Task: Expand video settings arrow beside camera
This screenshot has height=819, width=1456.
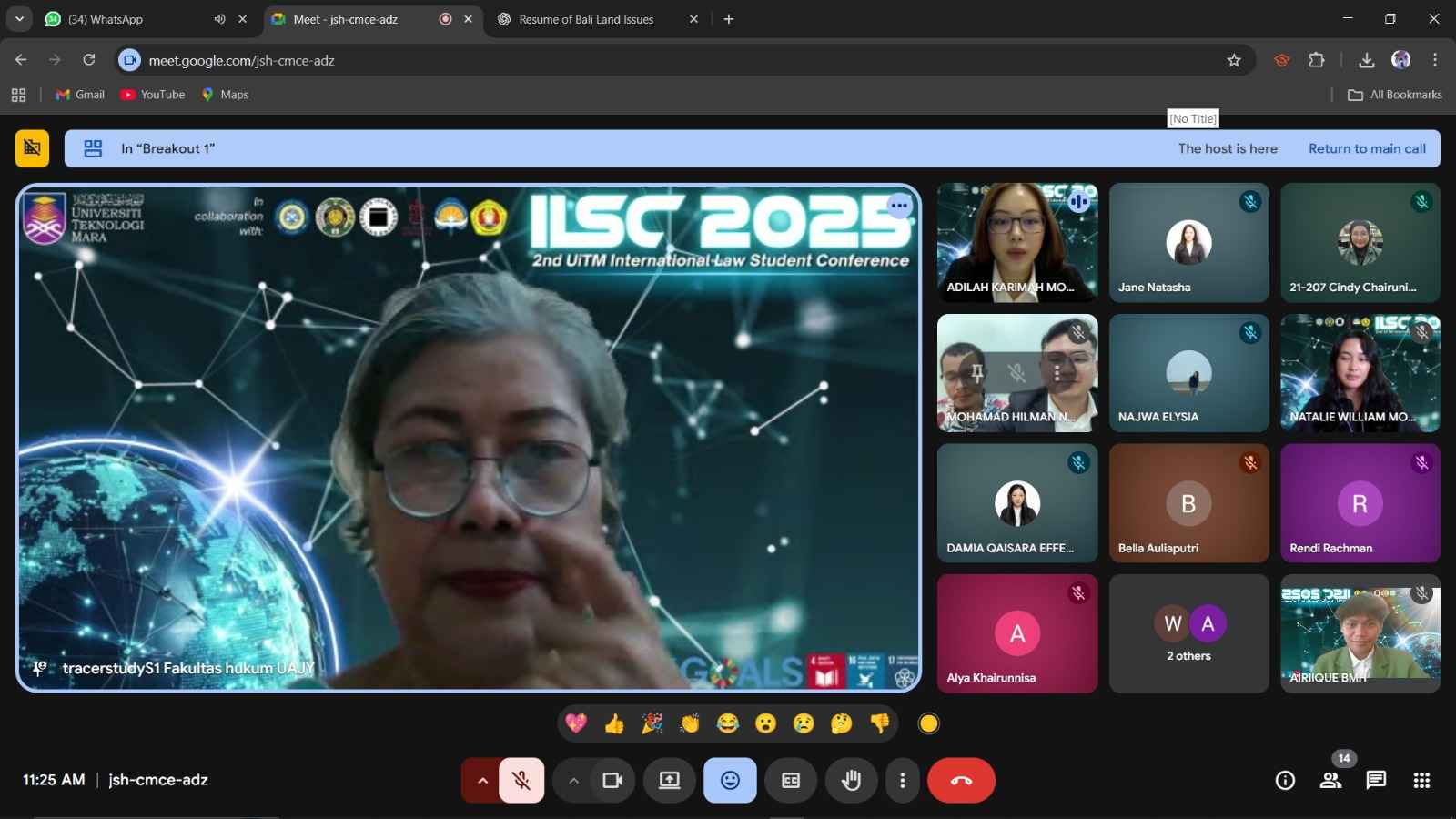Action: coord(573,781)
